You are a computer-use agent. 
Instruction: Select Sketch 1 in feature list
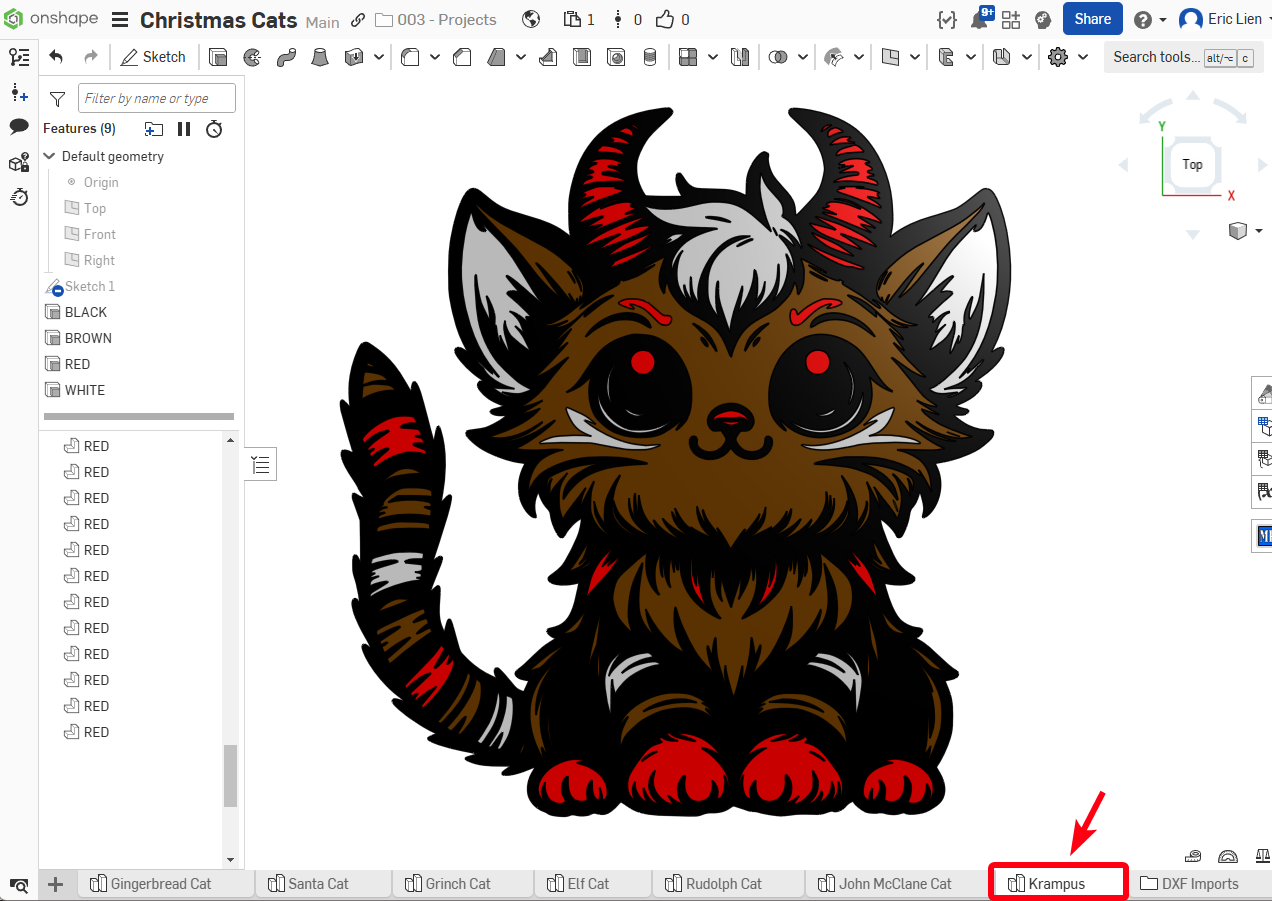[x=90, y=286]
